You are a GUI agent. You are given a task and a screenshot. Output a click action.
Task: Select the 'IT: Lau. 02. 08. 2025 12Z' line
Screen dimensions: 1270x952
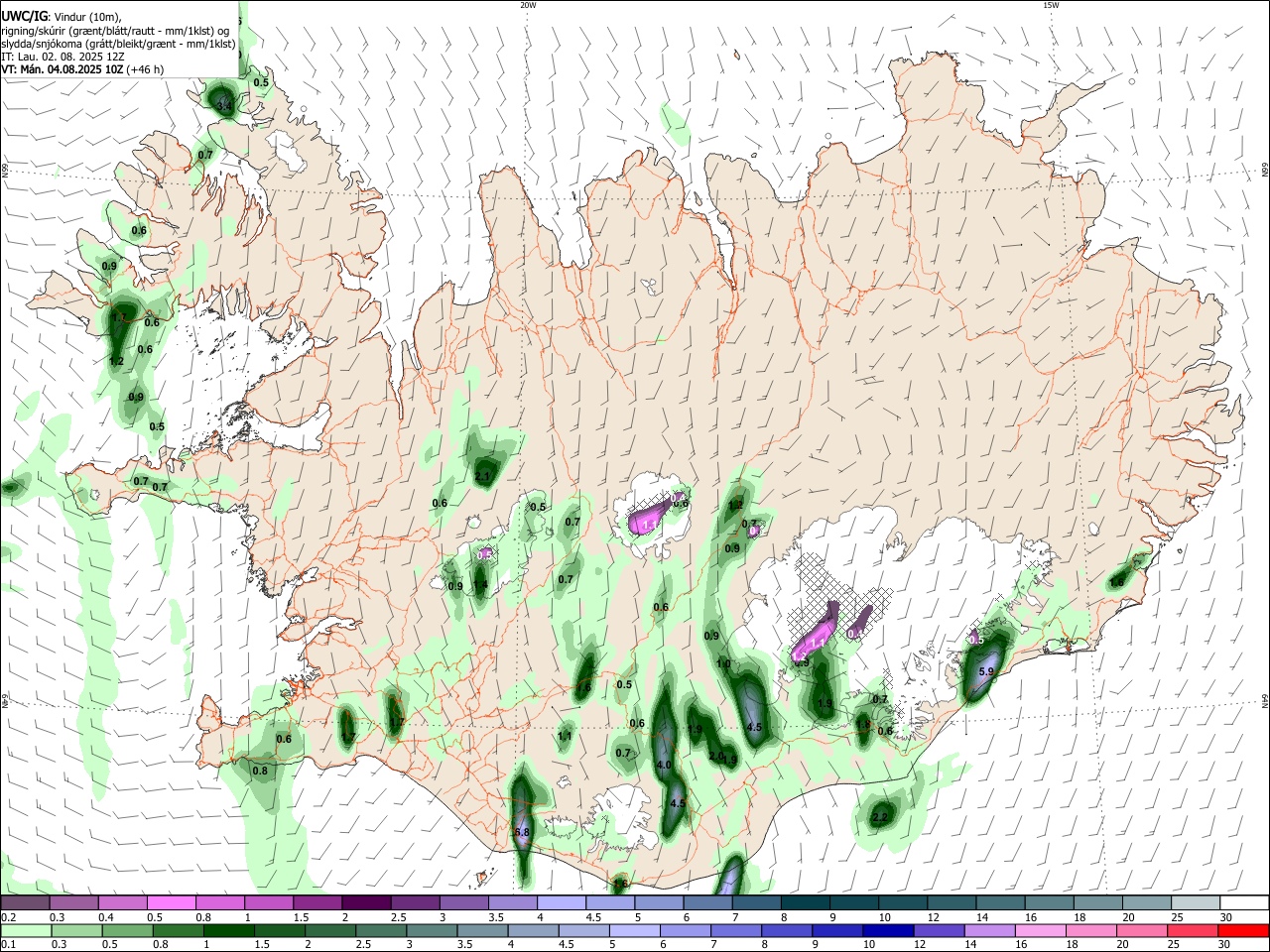pyautogui.click(x=63, y=57)
